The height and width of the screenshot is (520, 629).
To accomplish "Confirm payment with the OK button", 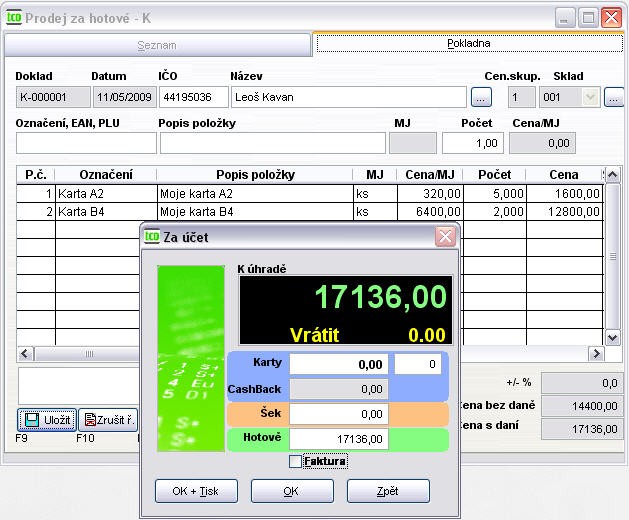I will coord(291,491).
